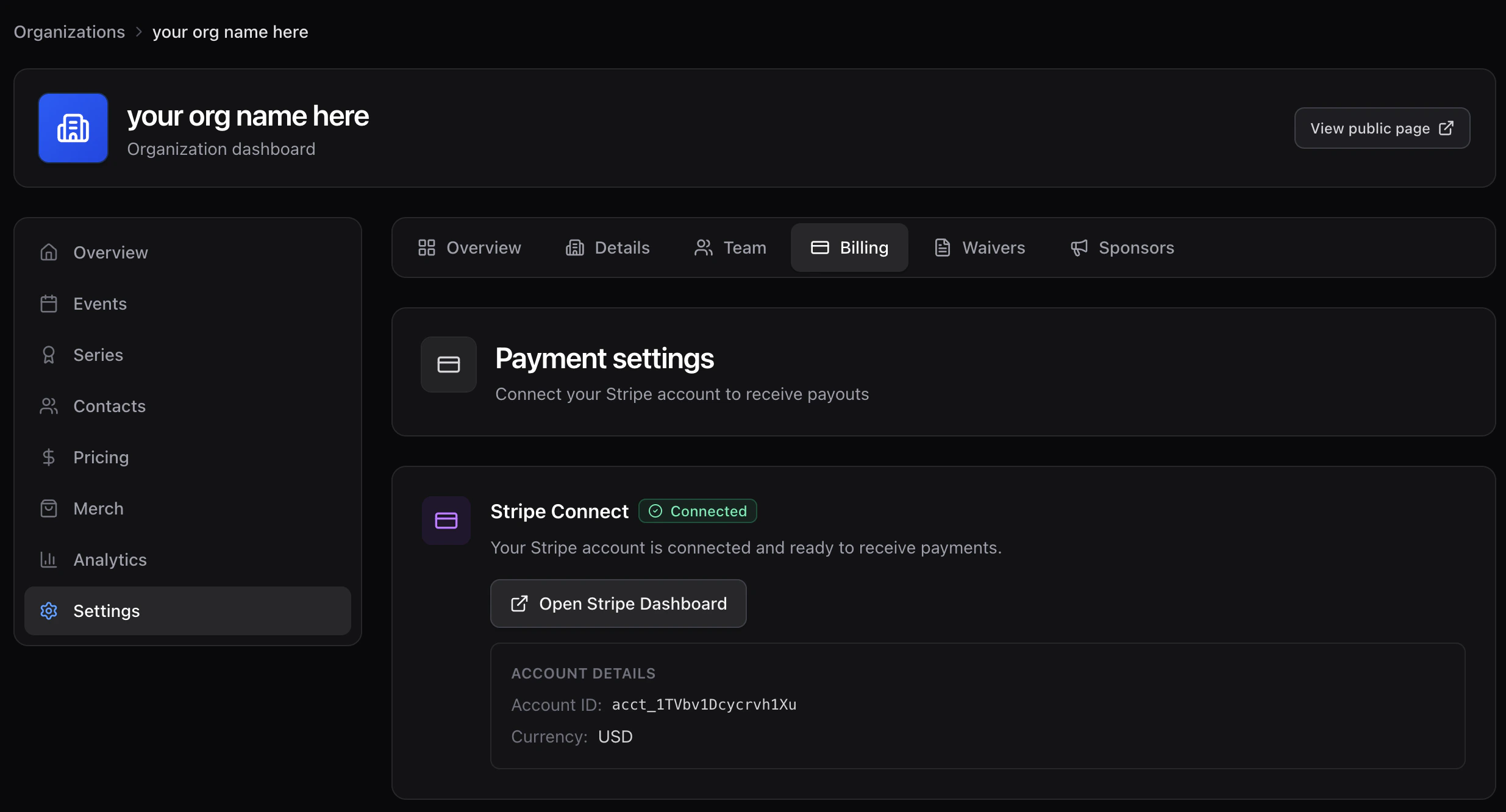Click the Payment settings heading
This screenshot has width=1506, height=812.
[604, 358]
